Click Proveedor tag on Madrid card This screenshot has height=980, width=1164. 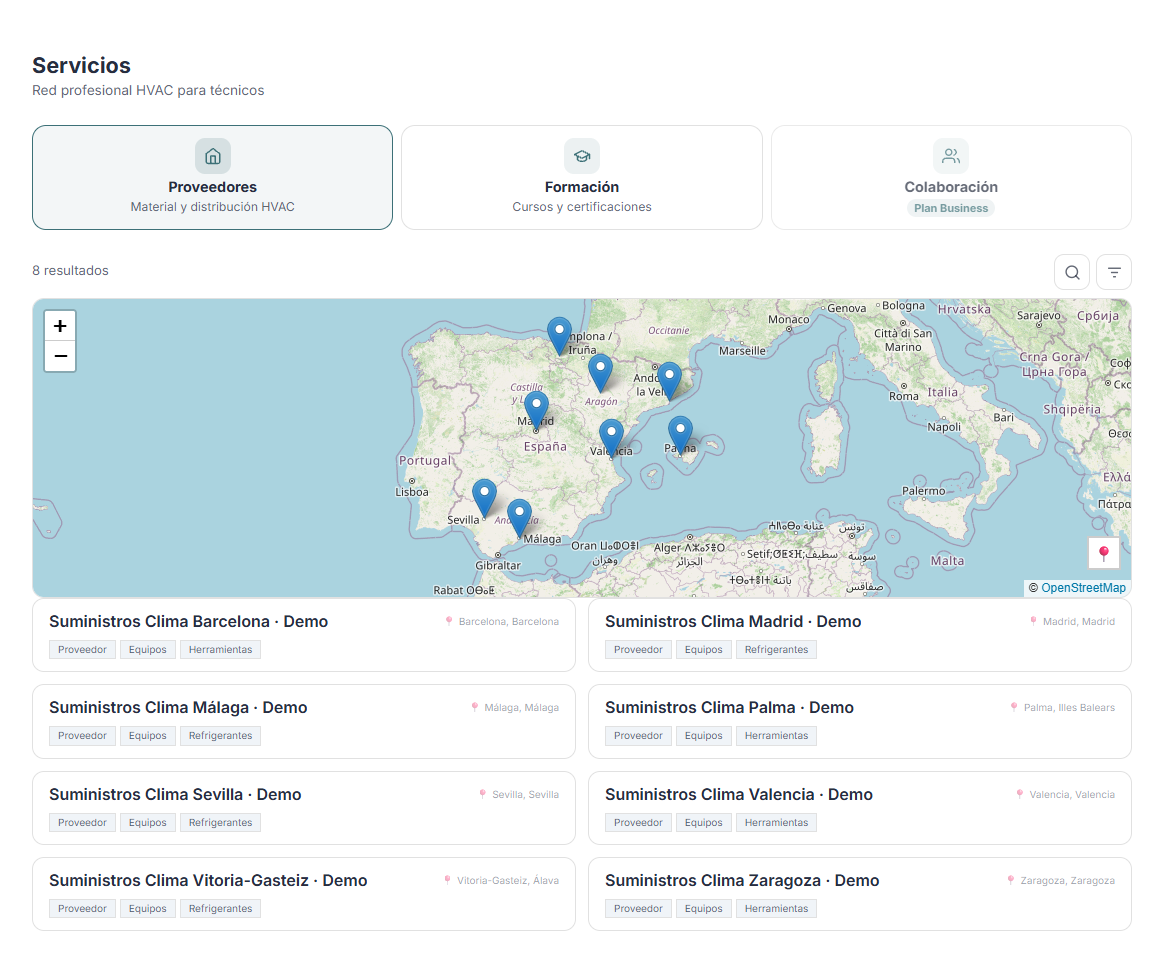pos(638,650)
